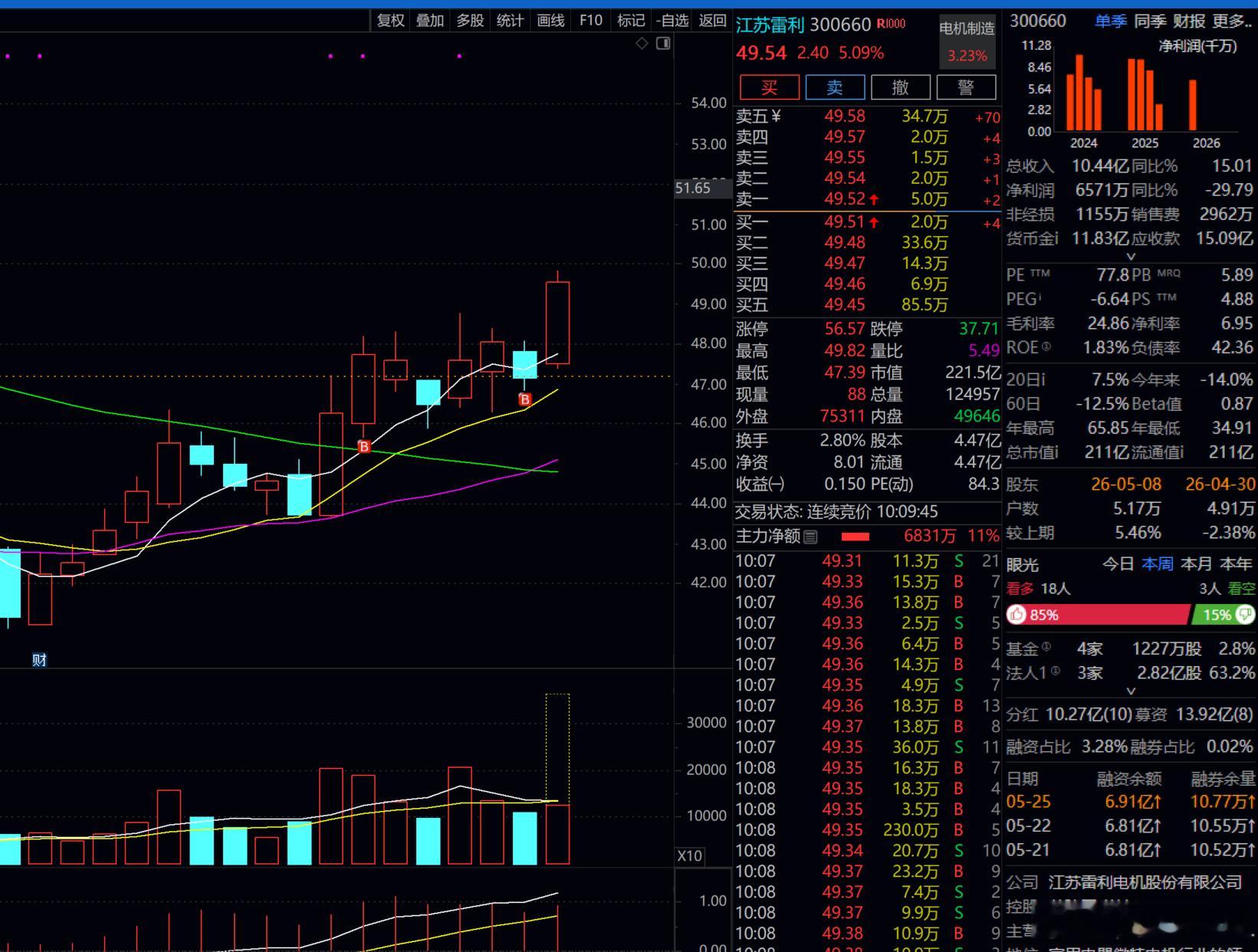Toggle the side panel icon beside the diamond
The width and height of the screenshot is (1258, 952).
click(664, 44)
